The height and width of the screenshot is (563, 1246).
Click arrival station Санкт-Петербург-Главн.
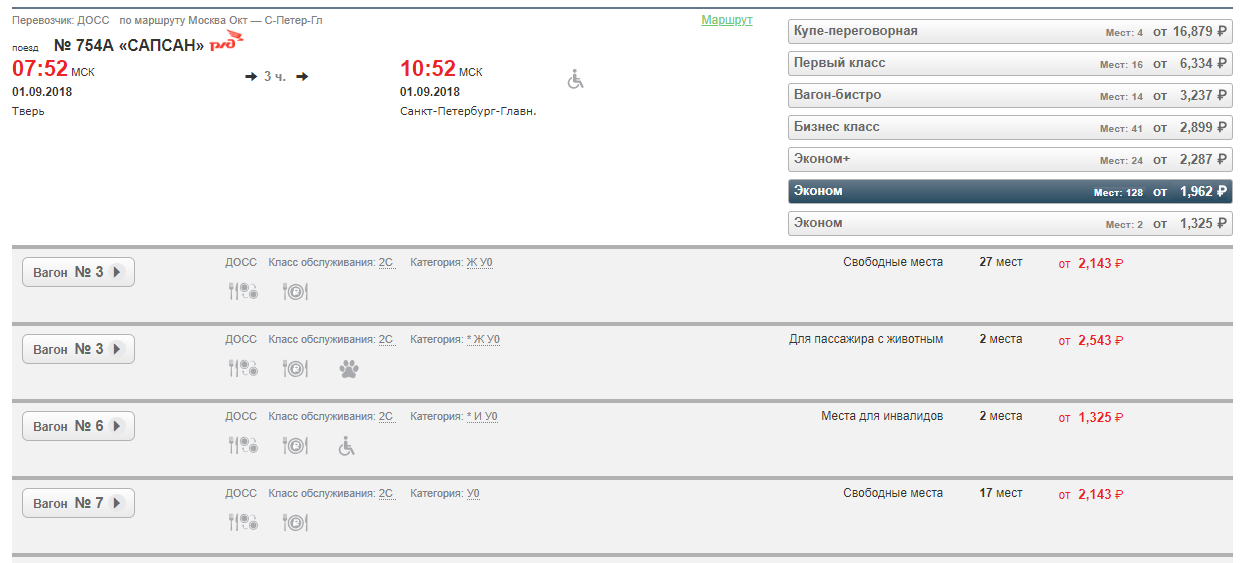coord(468,112)
